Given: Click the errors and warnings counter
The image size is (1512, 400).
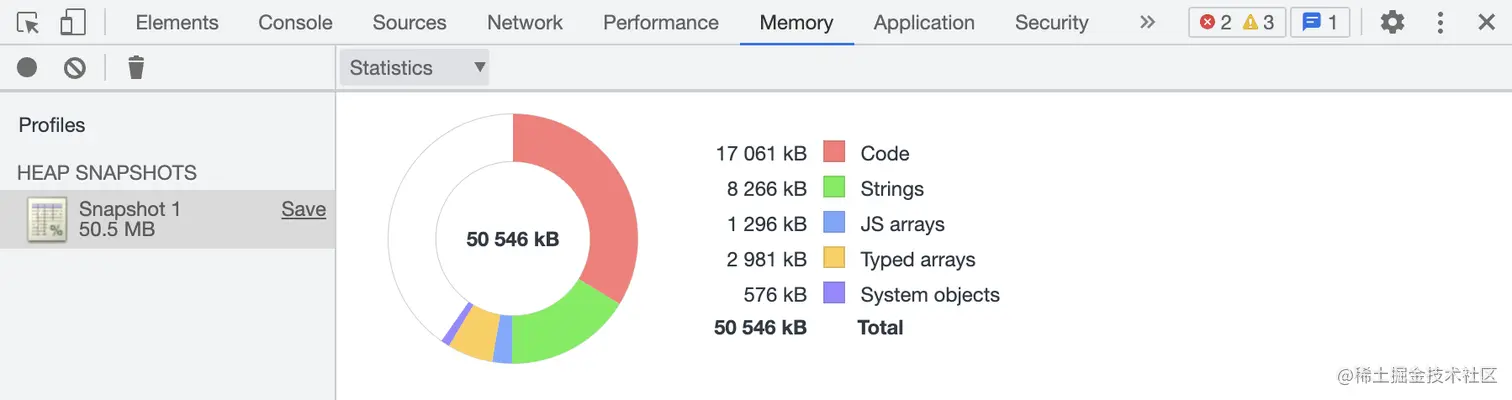Looking at the screenshot, I should [1236, 22].
